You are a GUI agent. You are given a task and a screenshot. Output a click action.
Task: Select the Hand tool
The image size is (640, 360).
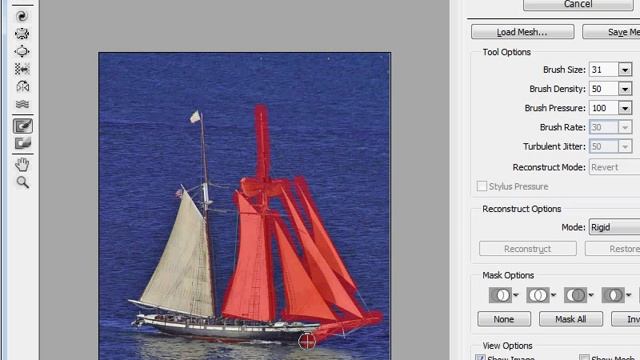tap(22, 164)
